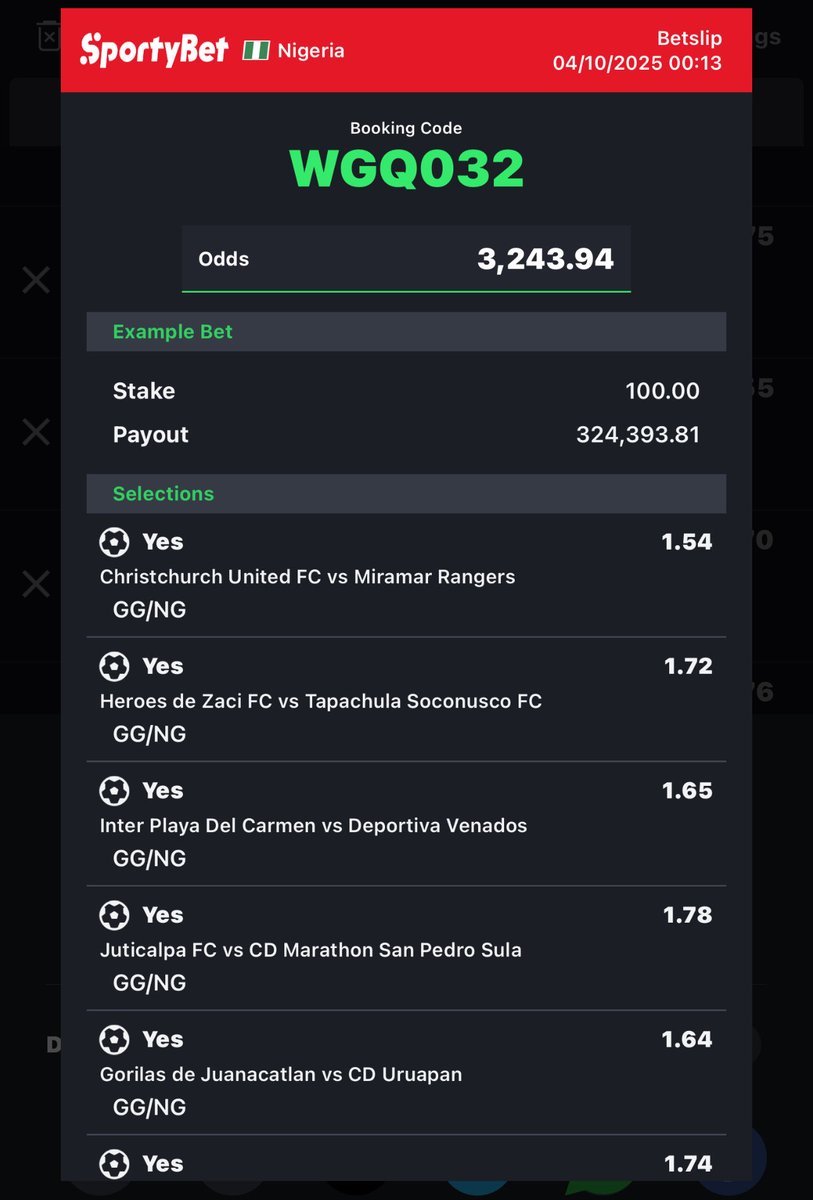Open the Selections section header
The height and width of the screenshot is (1200, 813).
click(406, 494)
